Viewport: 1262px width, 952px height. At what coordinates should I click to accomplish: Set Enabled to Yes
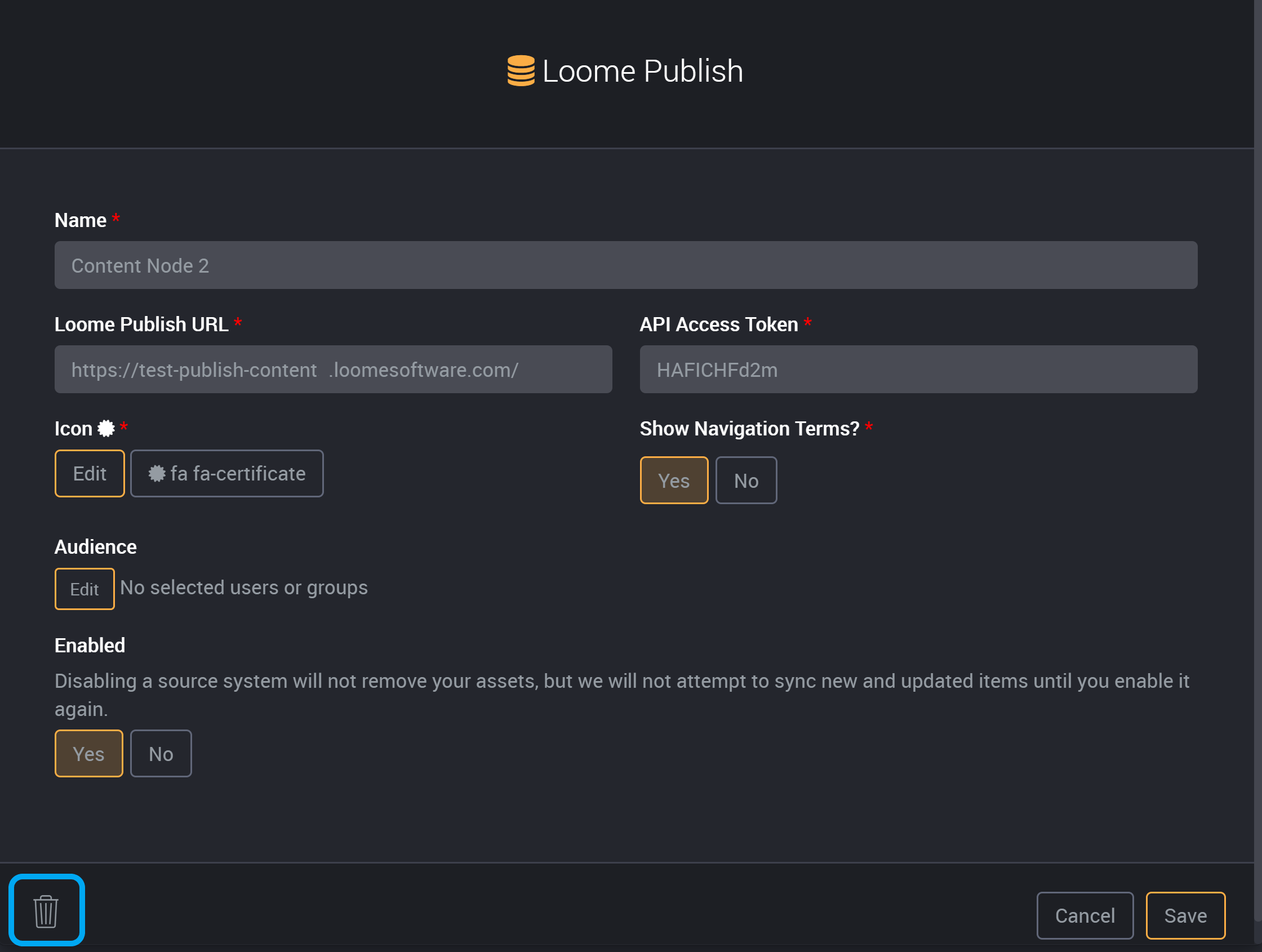[x=89, y=754]
